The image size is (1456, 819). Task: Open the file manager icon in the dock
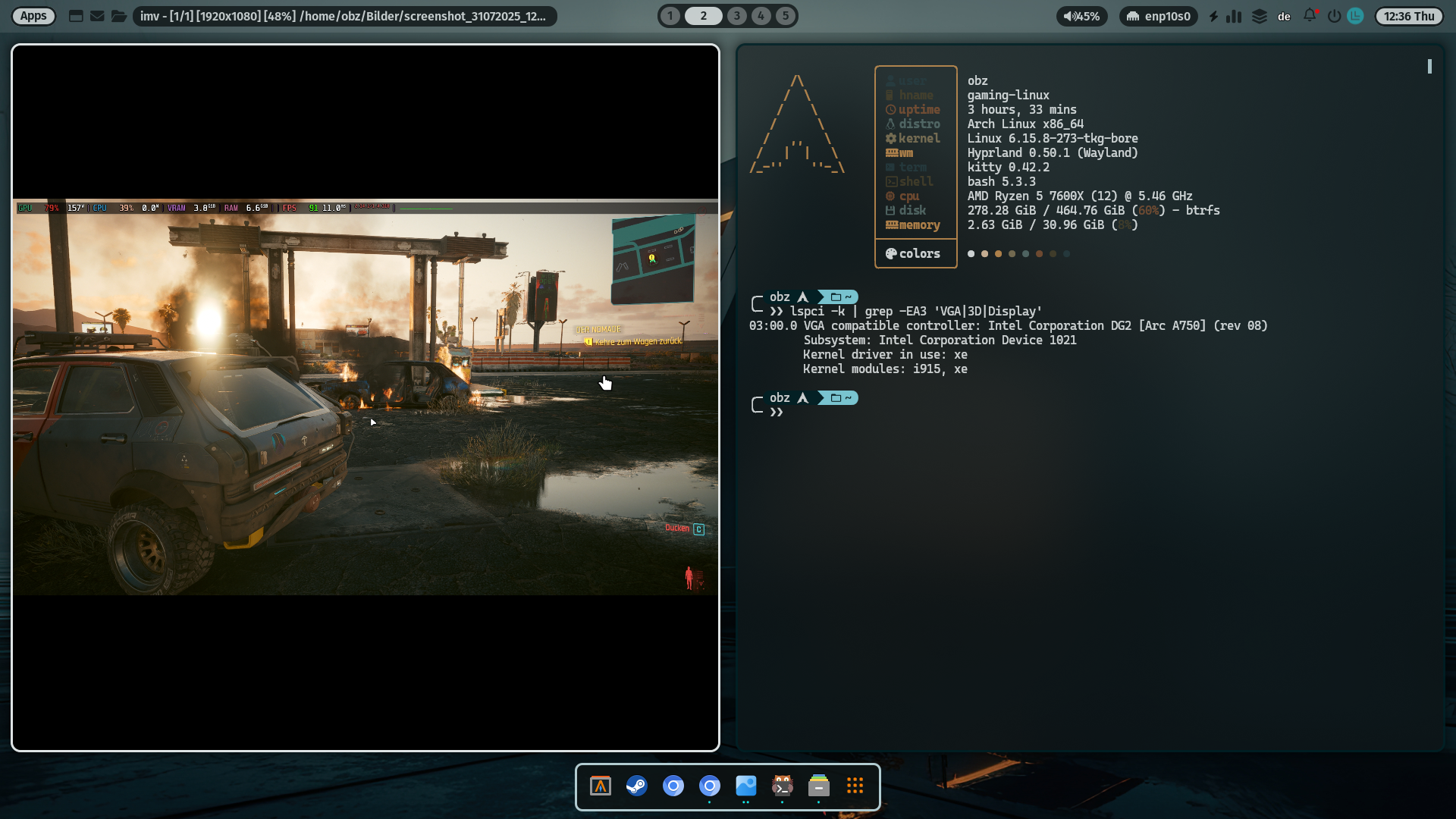click(818, 787)
